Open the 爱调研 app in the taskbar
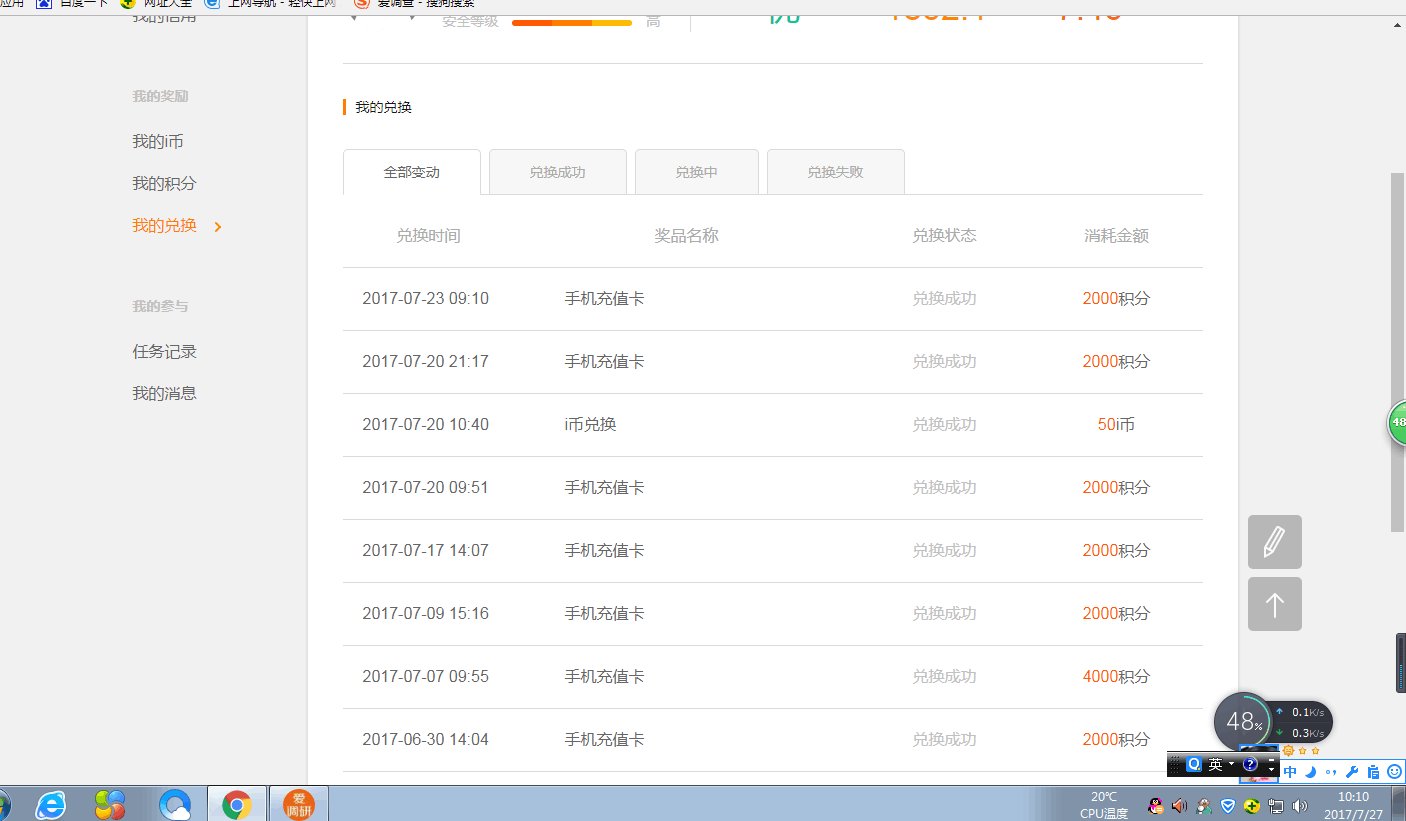This screenshot has width=1406, height=821. tap(298, 804)
